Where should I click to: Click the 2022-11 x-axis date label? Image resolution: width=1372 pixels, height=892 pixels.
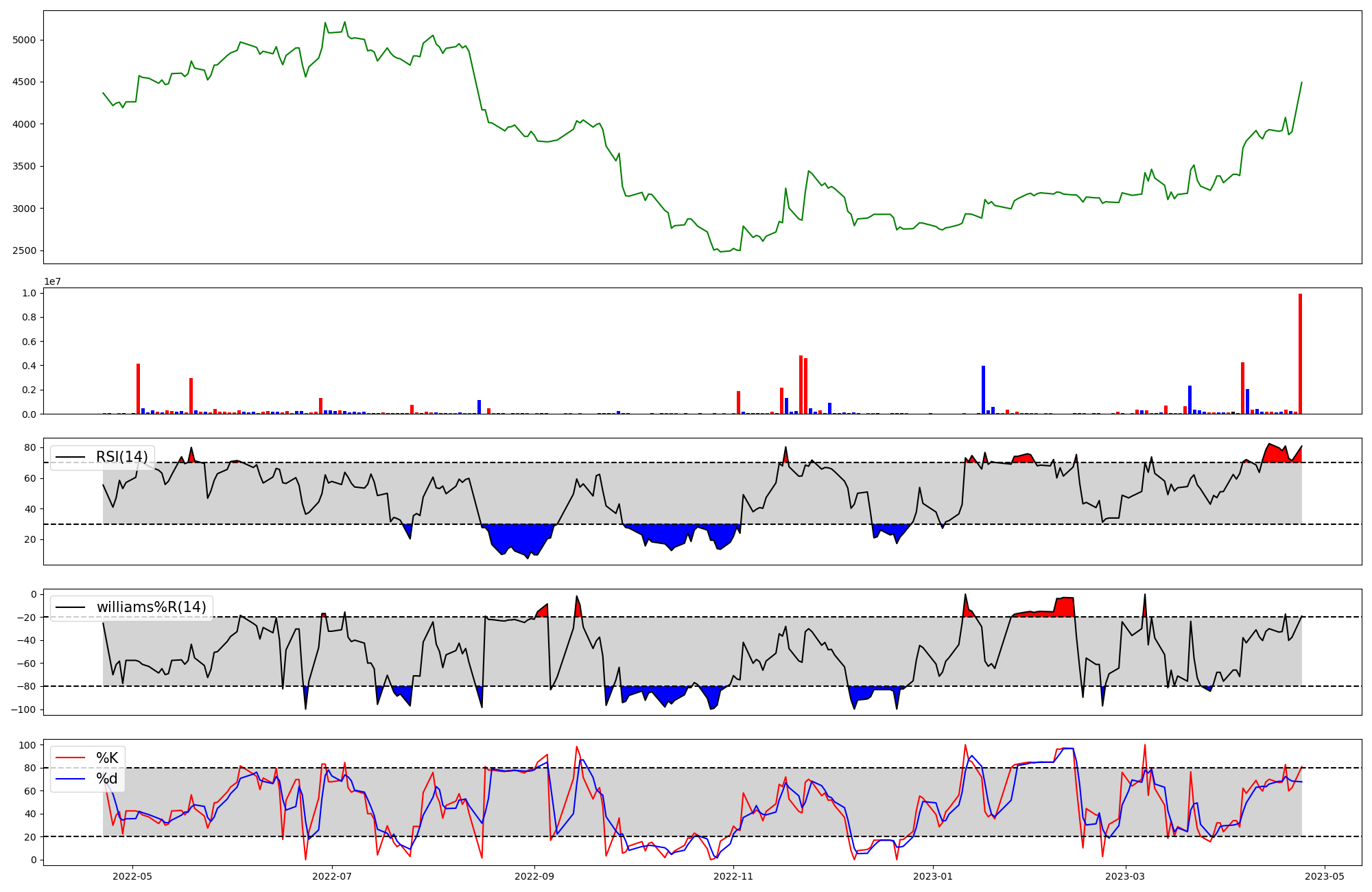(x=734, y=876)
